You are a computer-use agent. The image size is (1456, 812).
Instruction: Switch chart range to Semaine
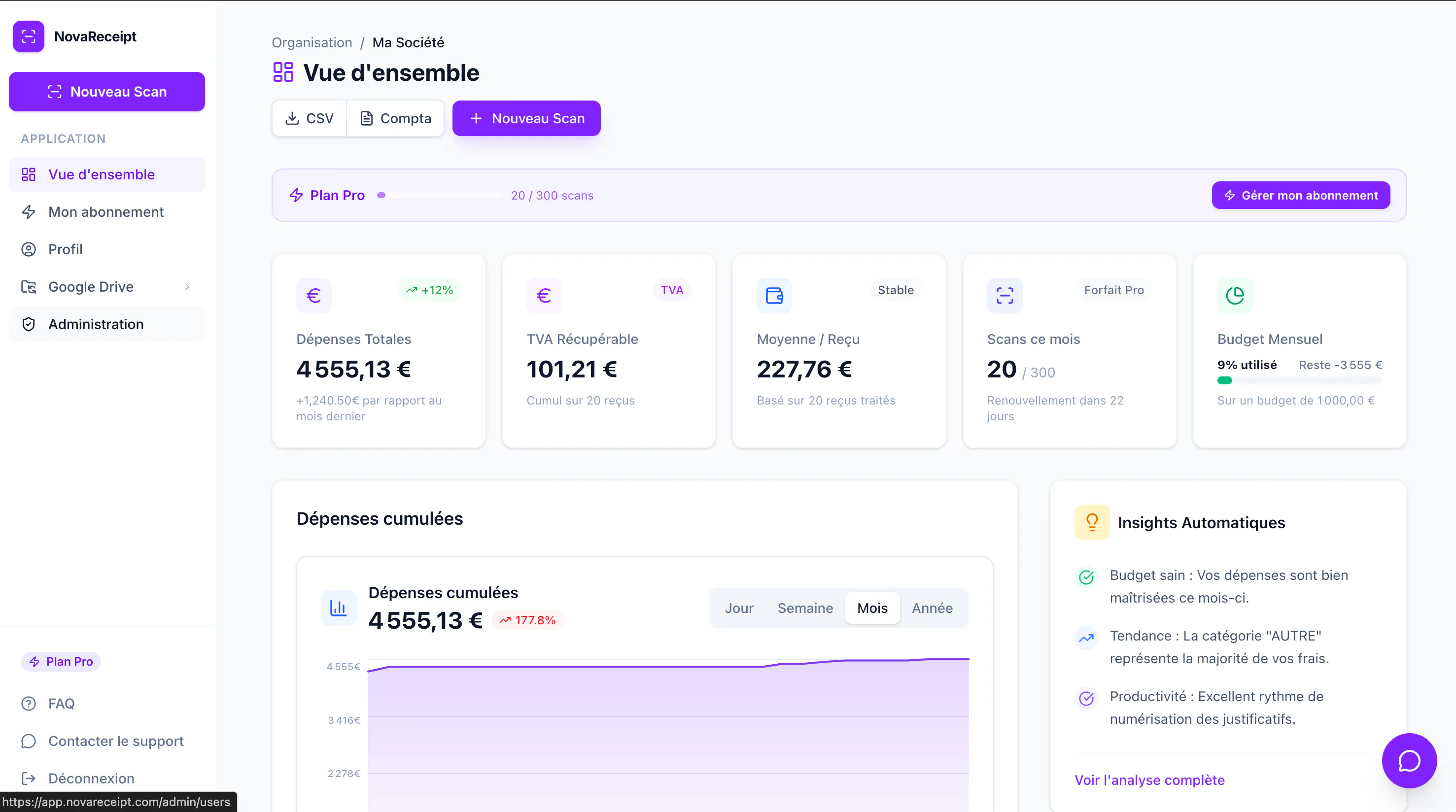[805, 608]
